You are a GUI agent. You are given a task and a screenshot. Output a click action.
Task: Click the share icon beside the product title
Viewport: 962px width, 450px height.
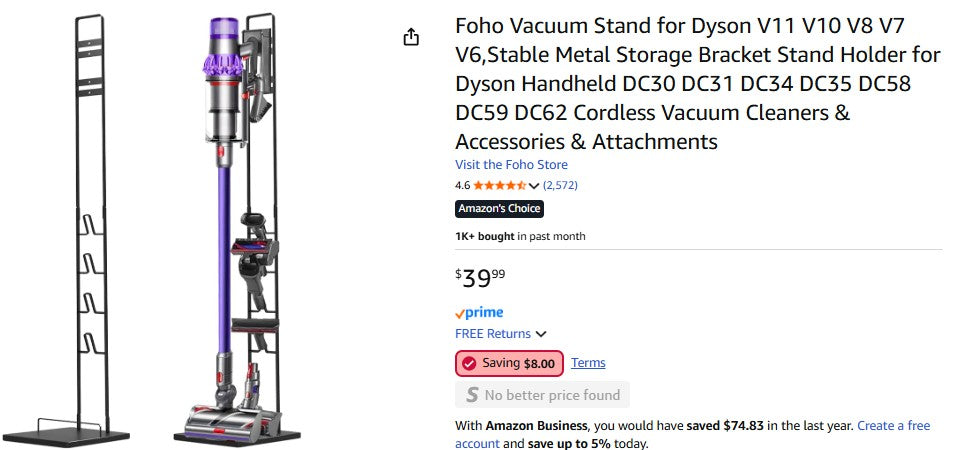click(411, 37)
